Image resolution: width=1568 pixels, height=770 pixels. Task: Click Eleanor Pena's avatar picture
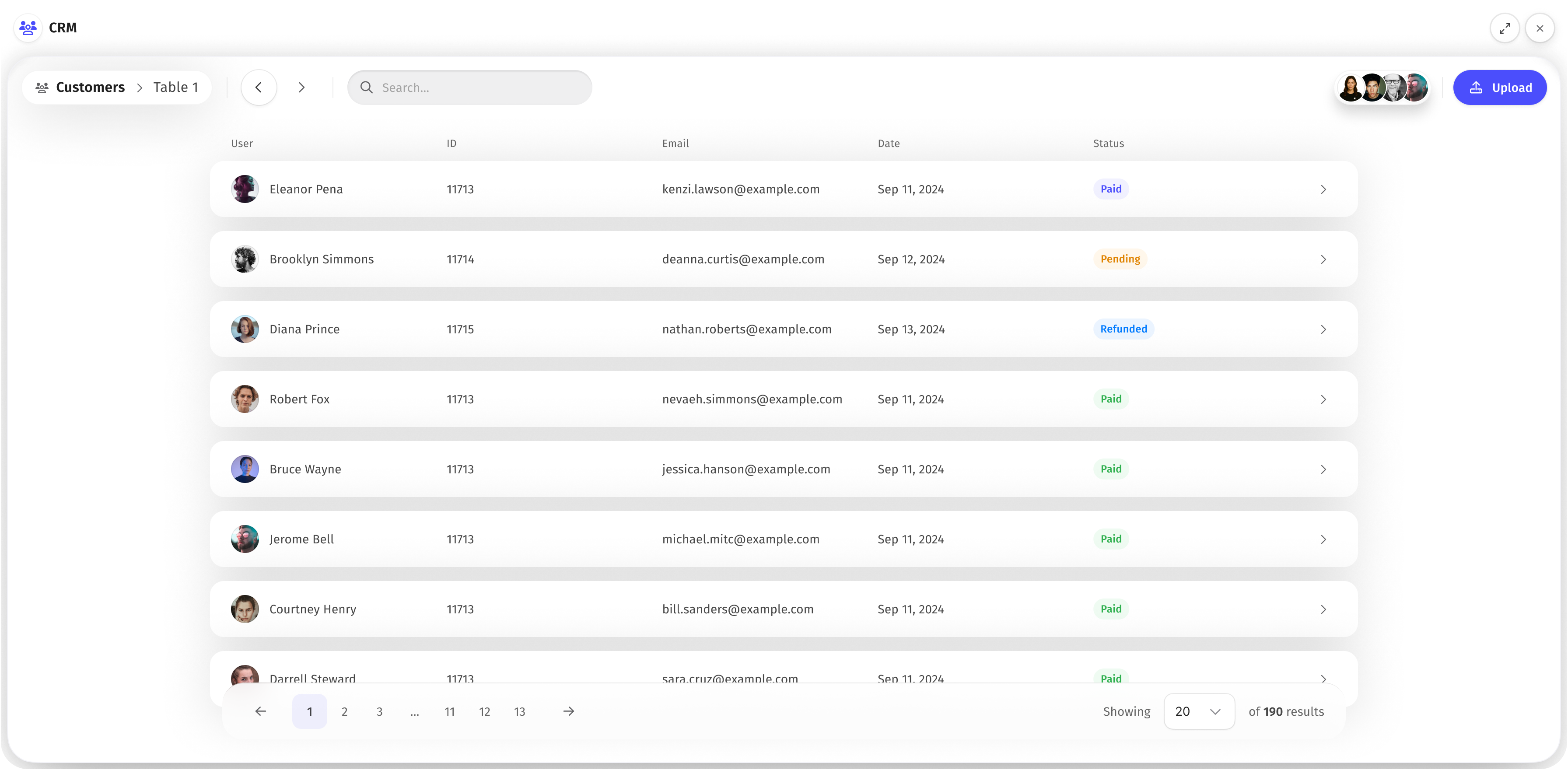pos(245,189)
